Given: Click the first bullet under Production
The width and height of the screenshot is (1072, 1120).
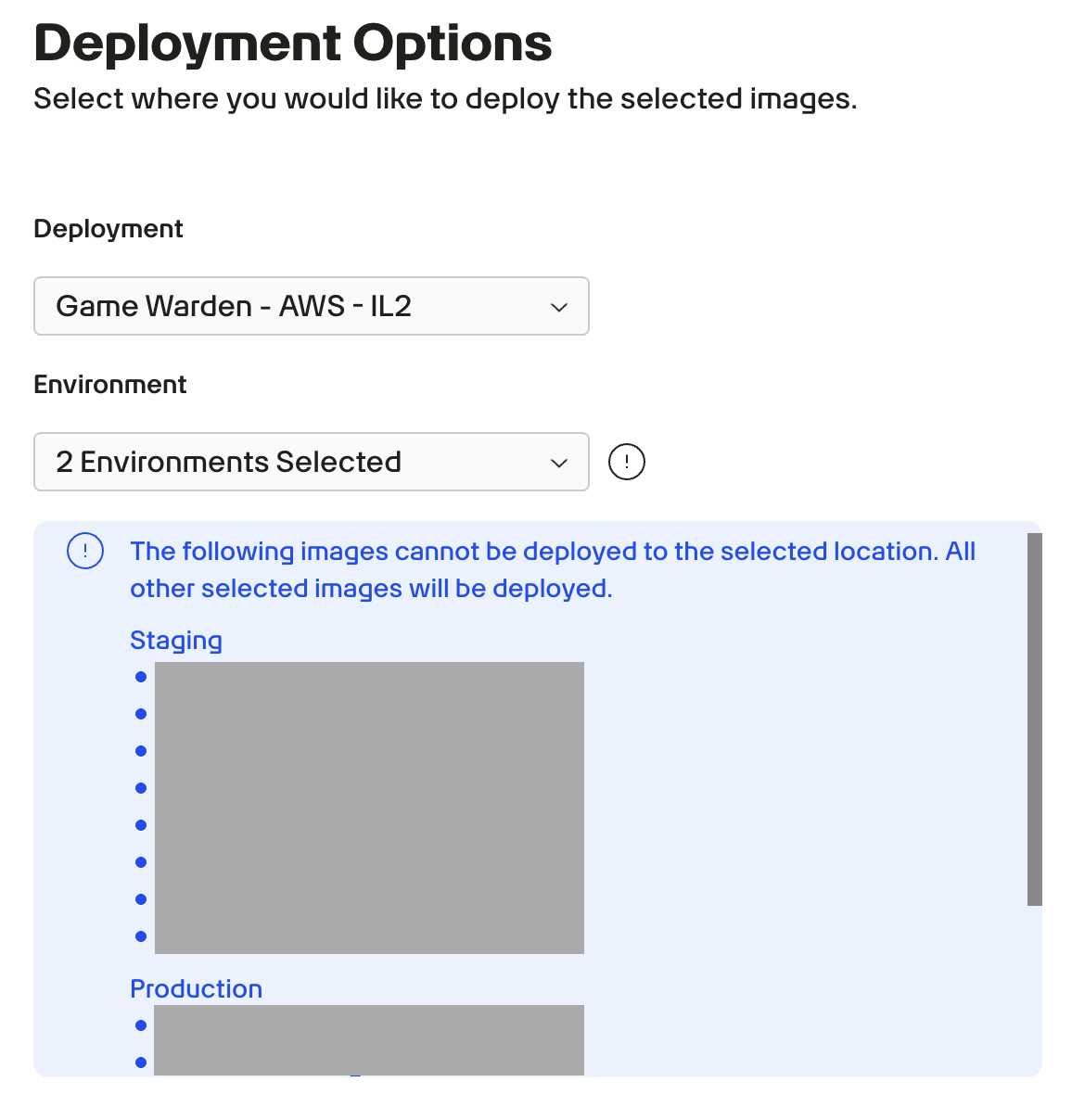Looking at the screenshot, I should (x=140, y=1025).
